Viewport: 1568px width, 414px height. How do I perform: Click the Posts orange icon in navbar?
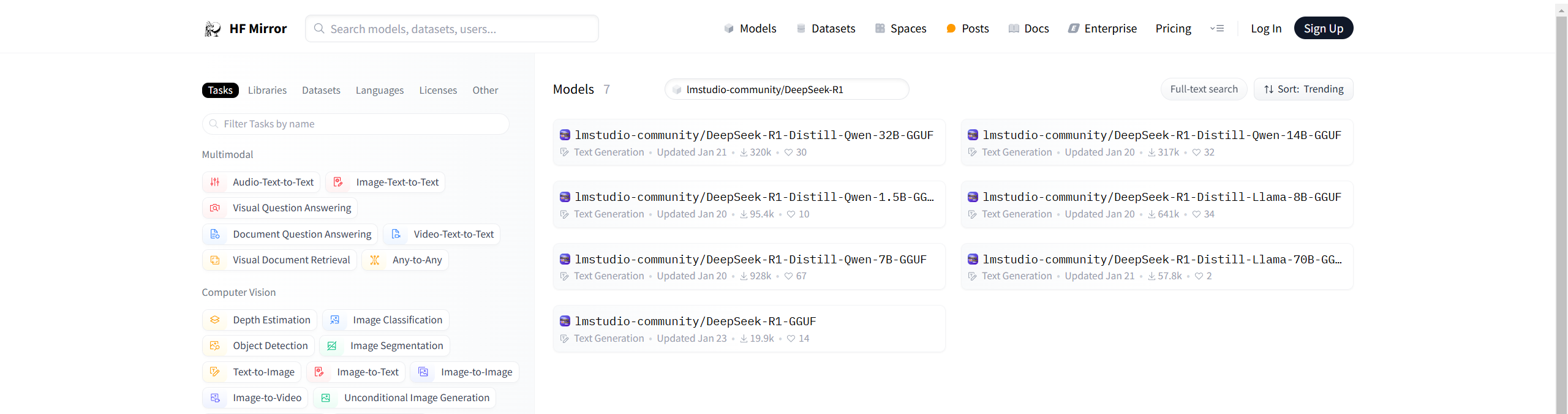[x=951, y=29]
